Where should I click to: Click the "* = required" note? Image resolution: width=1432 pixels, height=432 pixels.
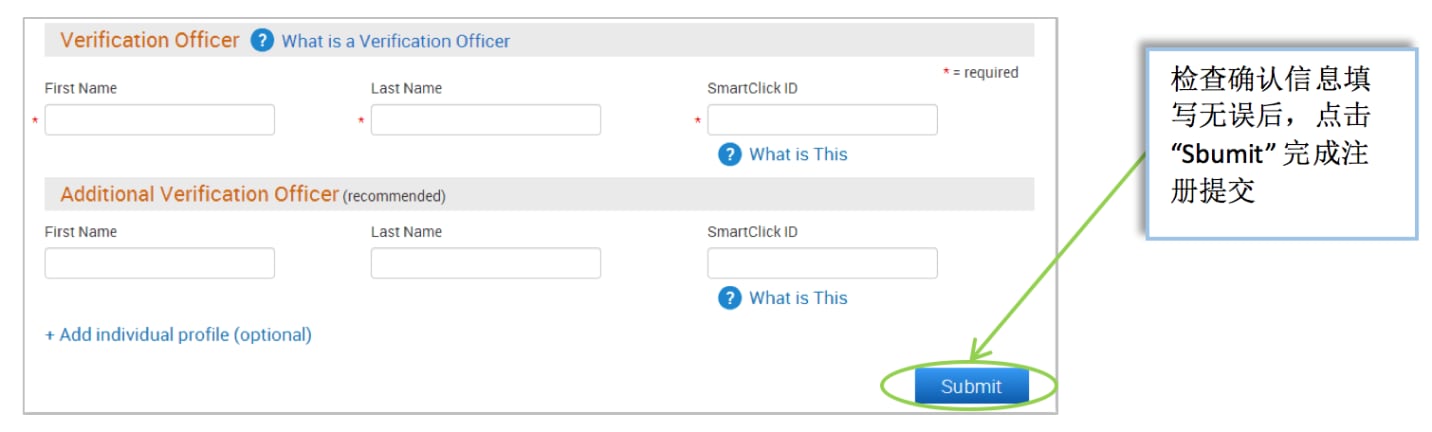(980, 73)
